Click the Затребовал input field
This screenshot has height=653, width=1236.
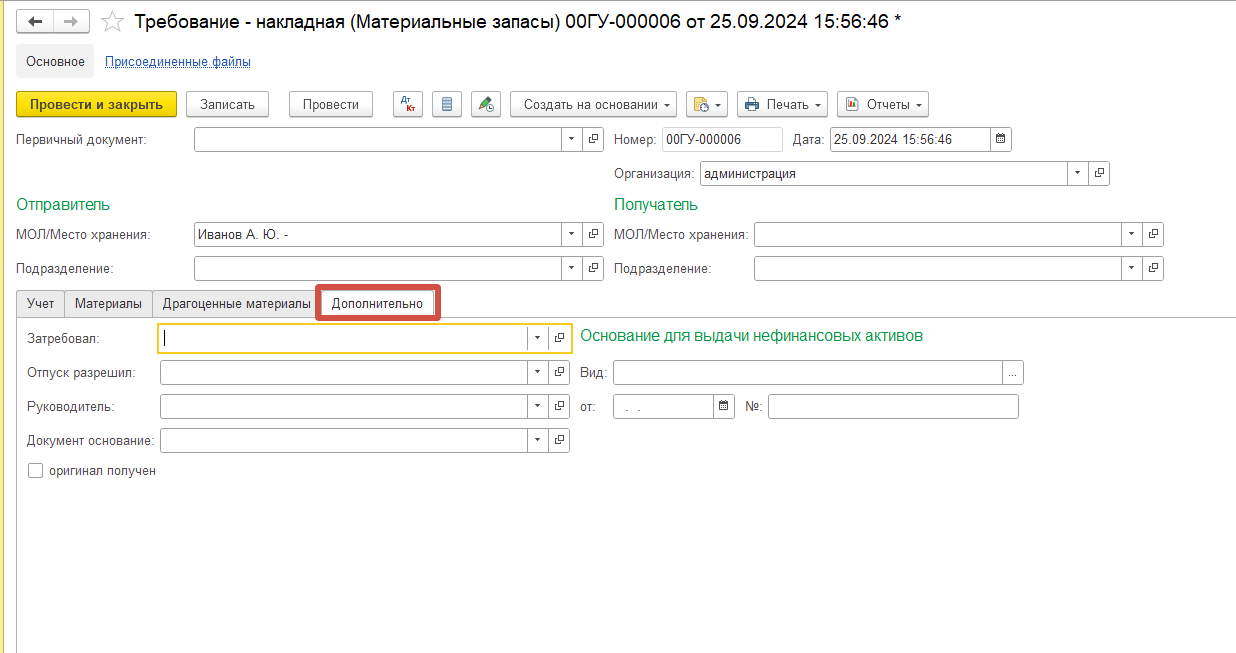point(344,338)
